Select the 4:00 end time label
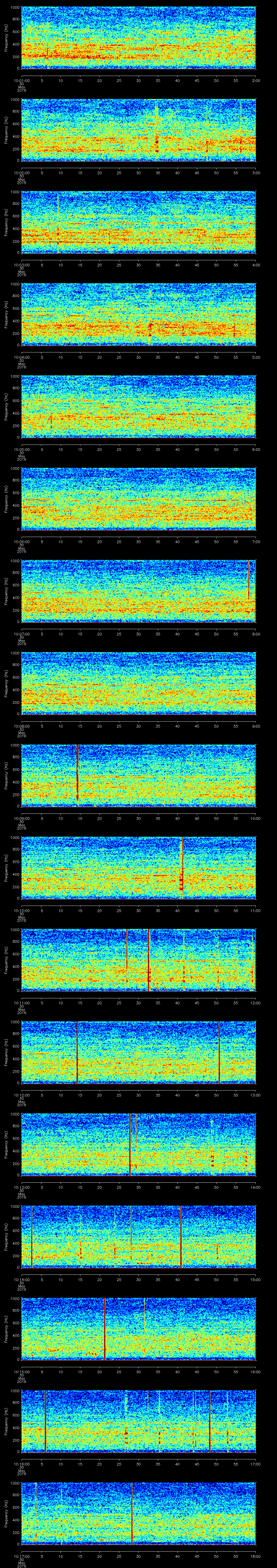This screenshot has width=277, height=1568. pos(256,265)
